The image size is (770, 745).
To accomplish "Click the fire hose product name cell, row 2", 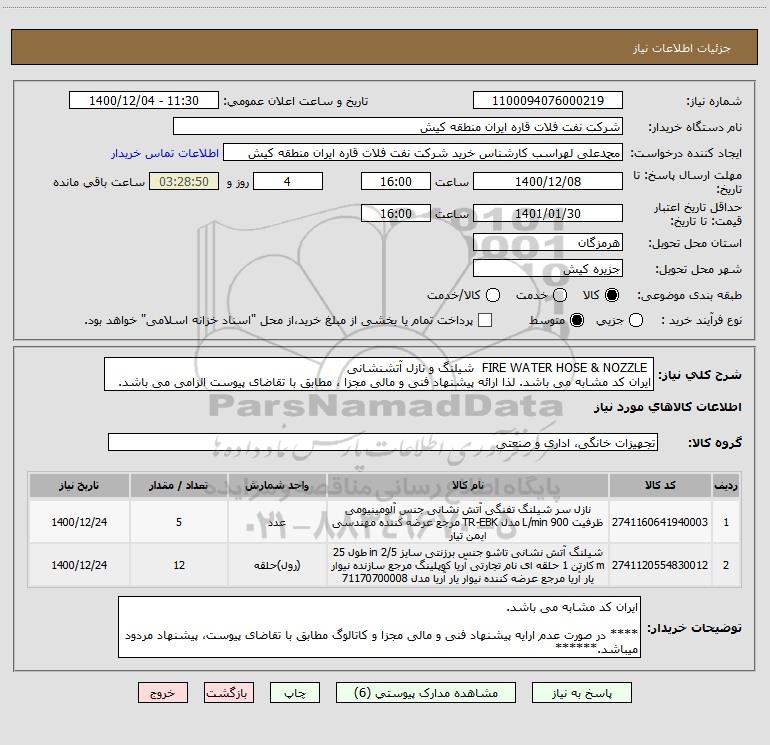I will tap(468, 565).
